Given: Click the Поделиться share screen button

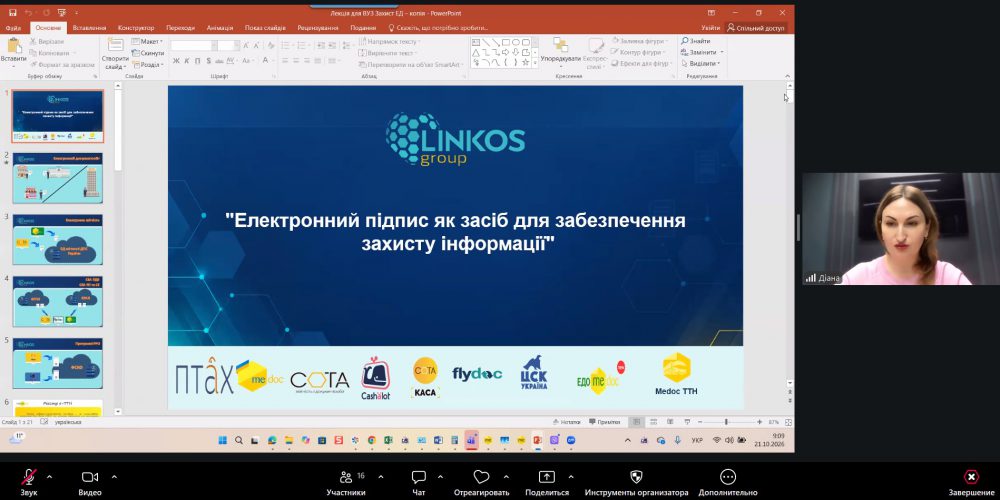Looking at the screenshot, I should coord(547,483).
